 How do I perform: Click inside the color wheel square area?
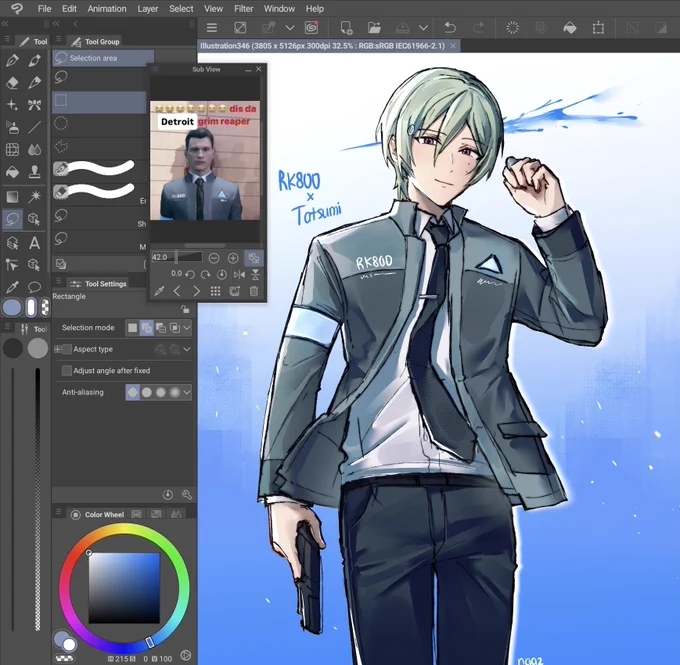(124, 588)
